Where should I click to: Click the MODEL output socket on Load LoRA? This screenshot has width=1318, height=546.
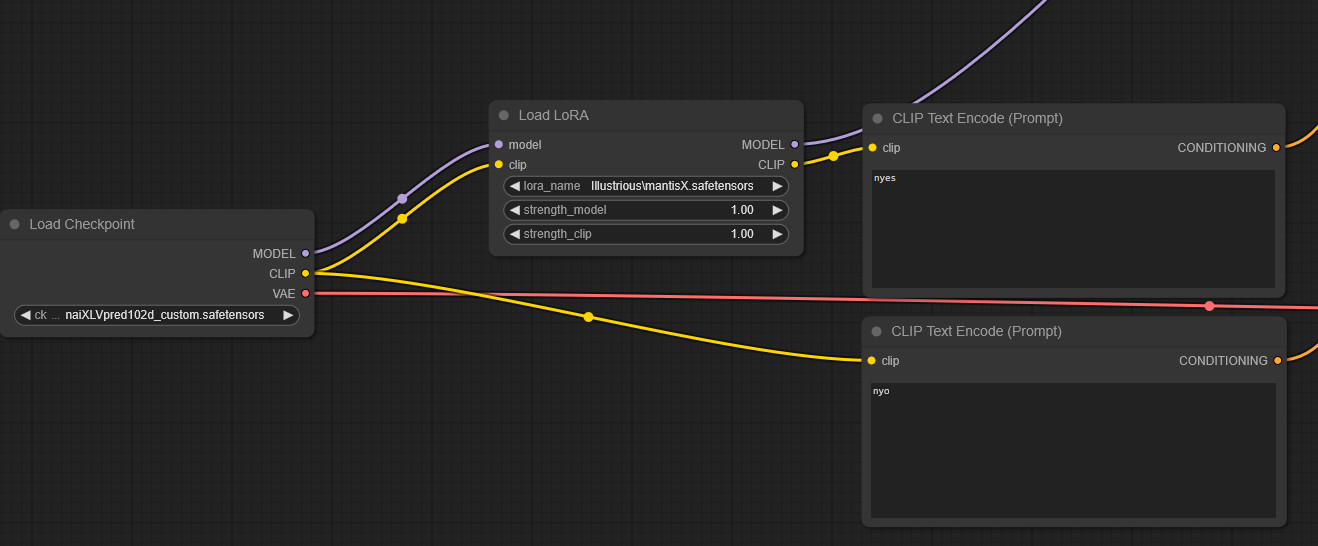click(795, 144)
